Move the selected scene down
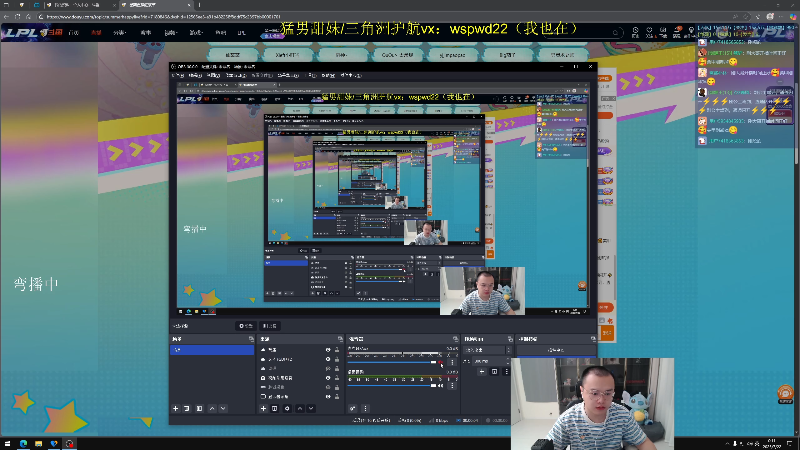This screenshot has width=800, height=450. click(223, 409)
